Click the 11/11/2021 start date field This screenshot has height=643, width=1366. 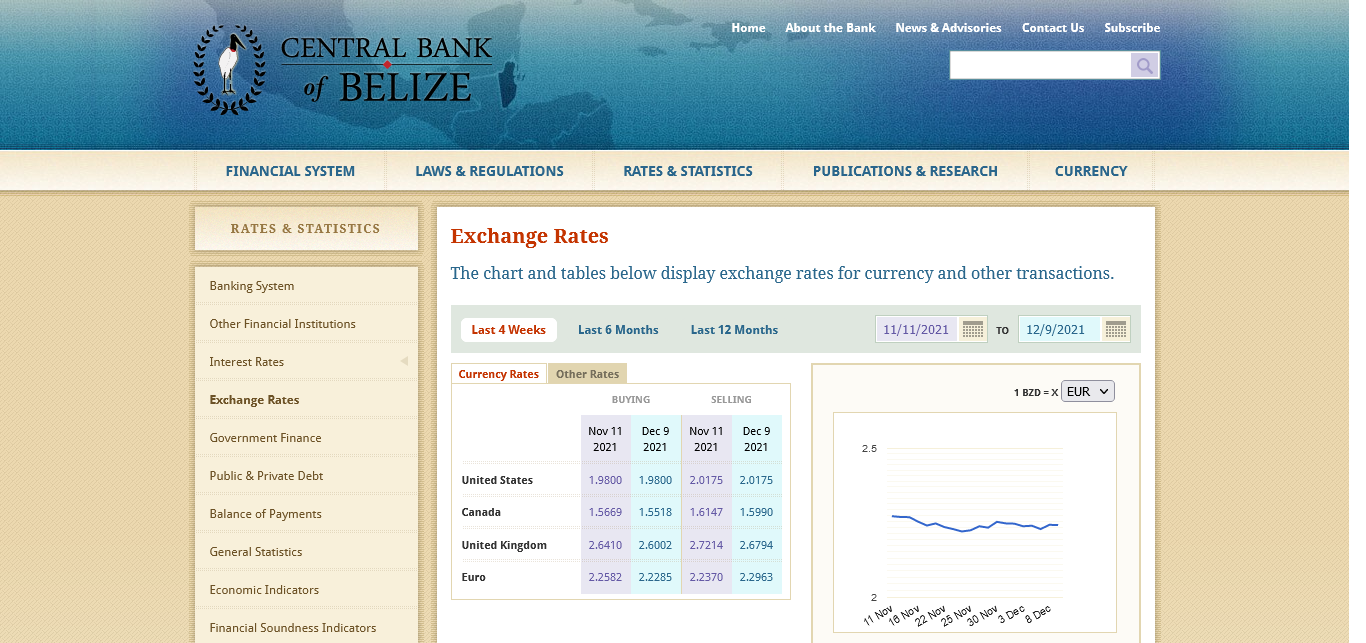pos(916,329)
